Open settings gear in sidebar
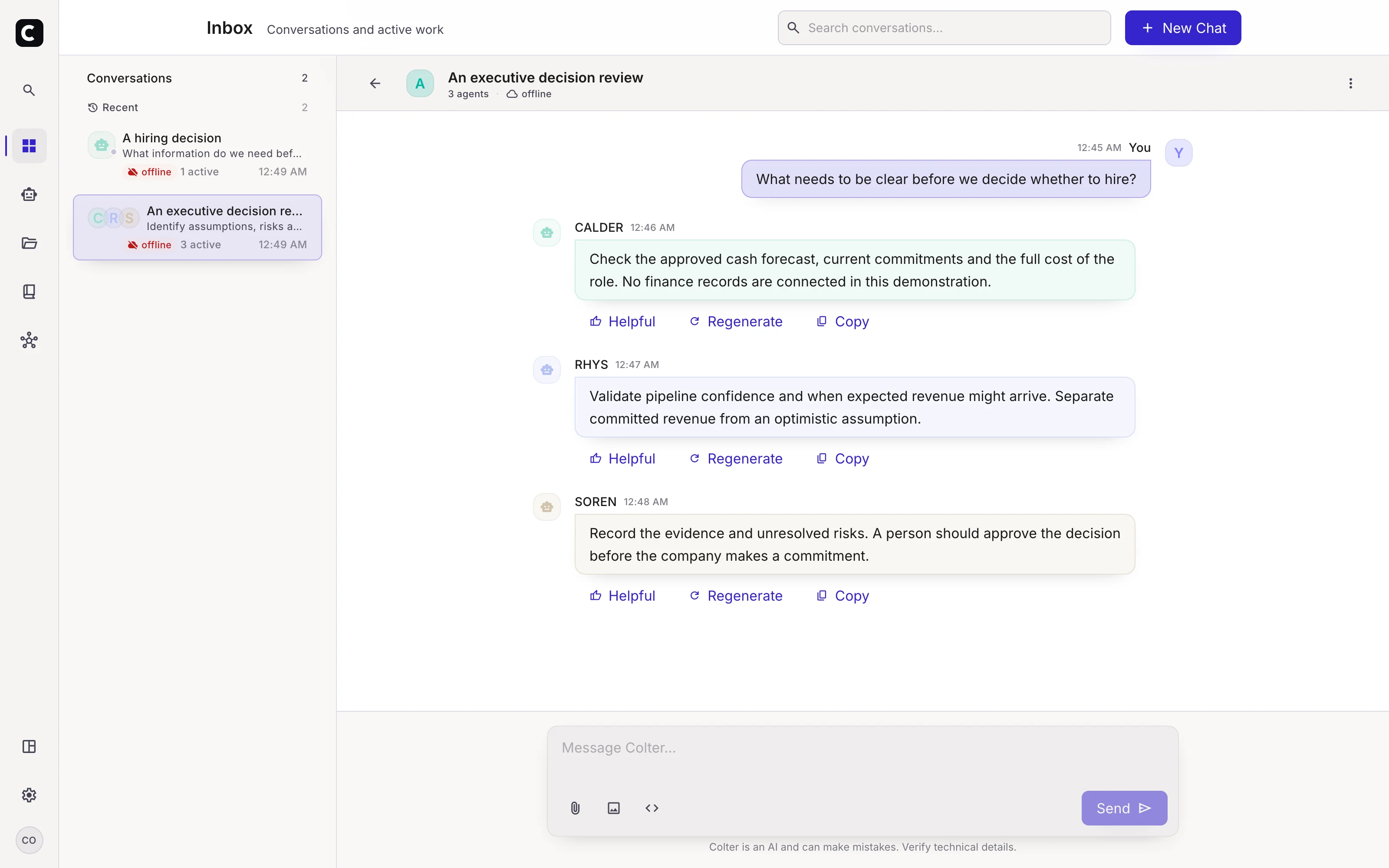 29,795
